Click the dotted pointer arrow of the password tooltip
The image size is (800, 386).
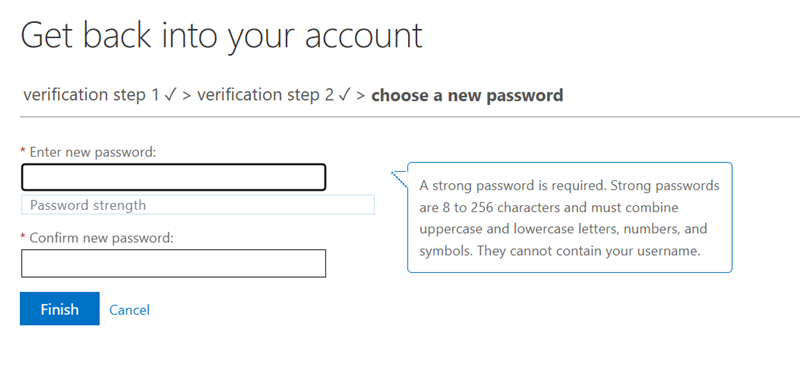point(399,179)
